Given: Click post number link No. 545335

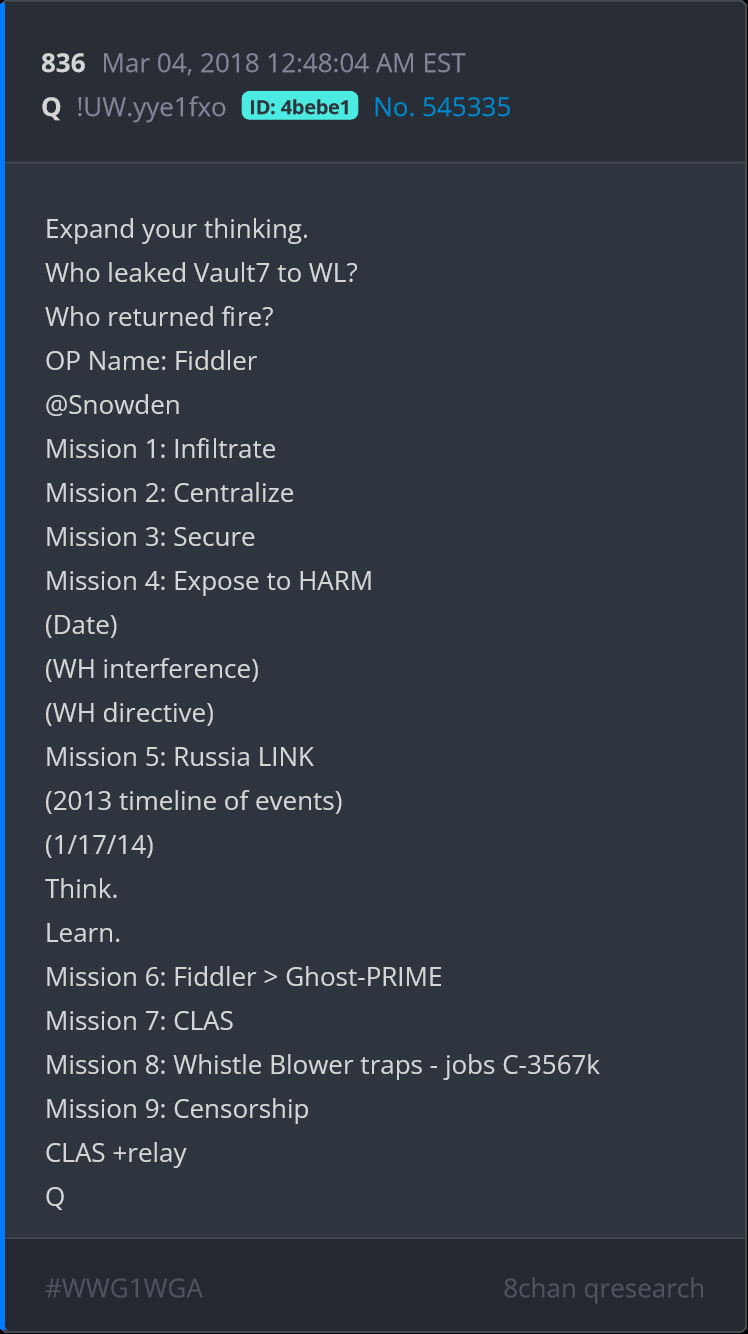Looking at the screenshot, I should (442, 107).
